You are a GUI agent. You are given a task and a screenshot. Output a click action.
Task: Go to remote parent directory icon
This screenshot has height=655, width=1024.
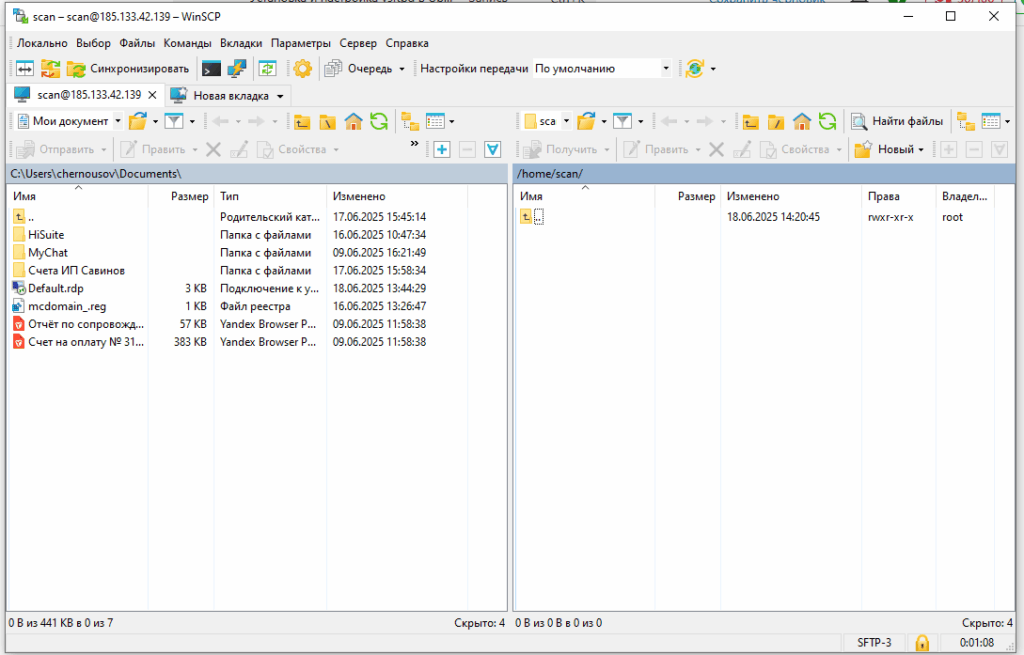[750, 121]
